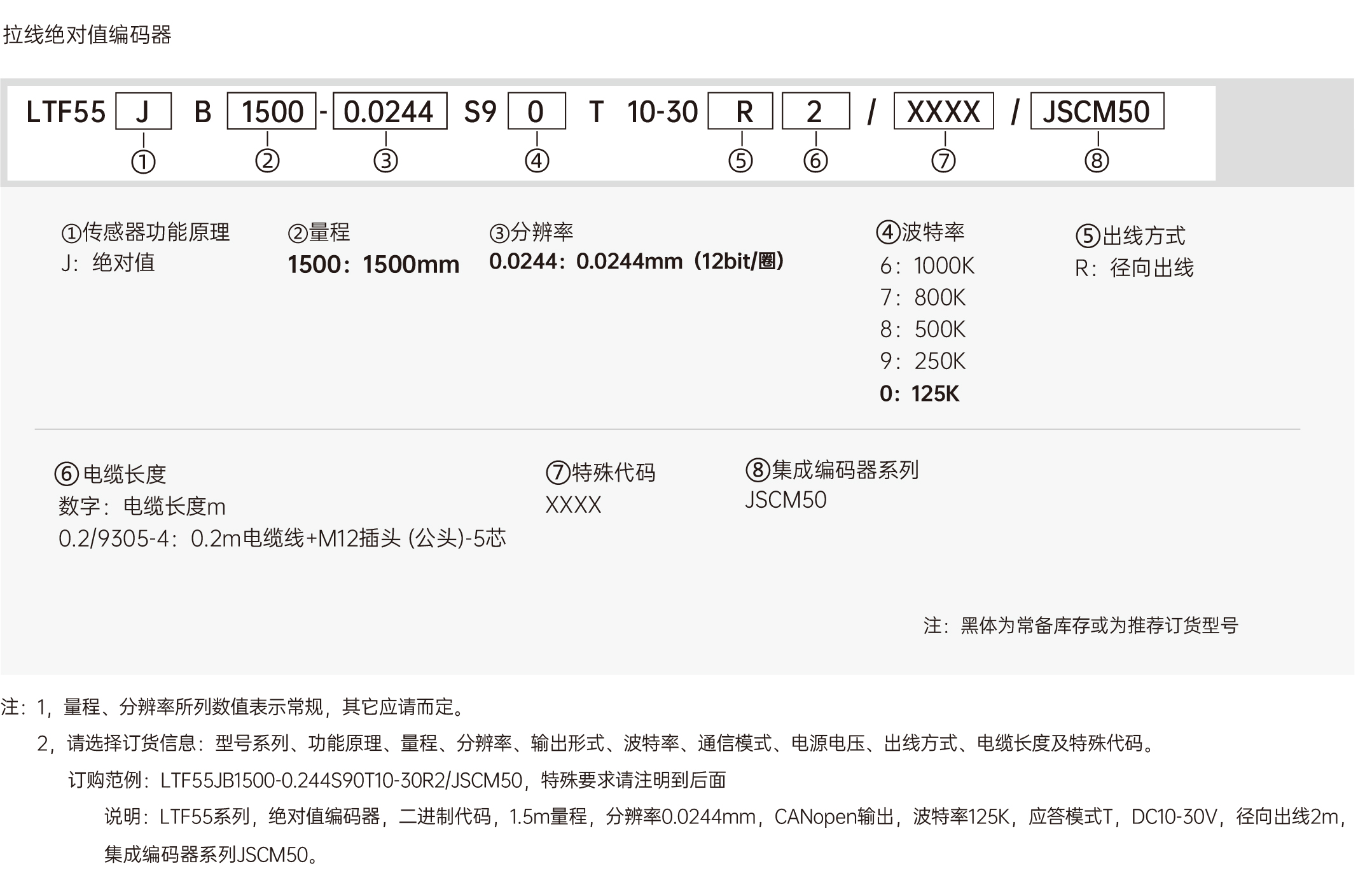Click footnote 1 about 量程、分辨率

(x=233, y=707)
